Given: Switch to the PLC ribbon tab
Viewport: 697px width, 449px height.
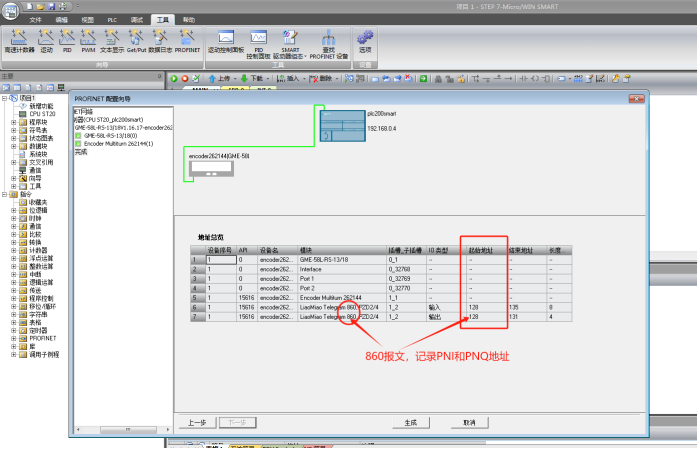Looking at the screenshot, I should pos(112,20).
